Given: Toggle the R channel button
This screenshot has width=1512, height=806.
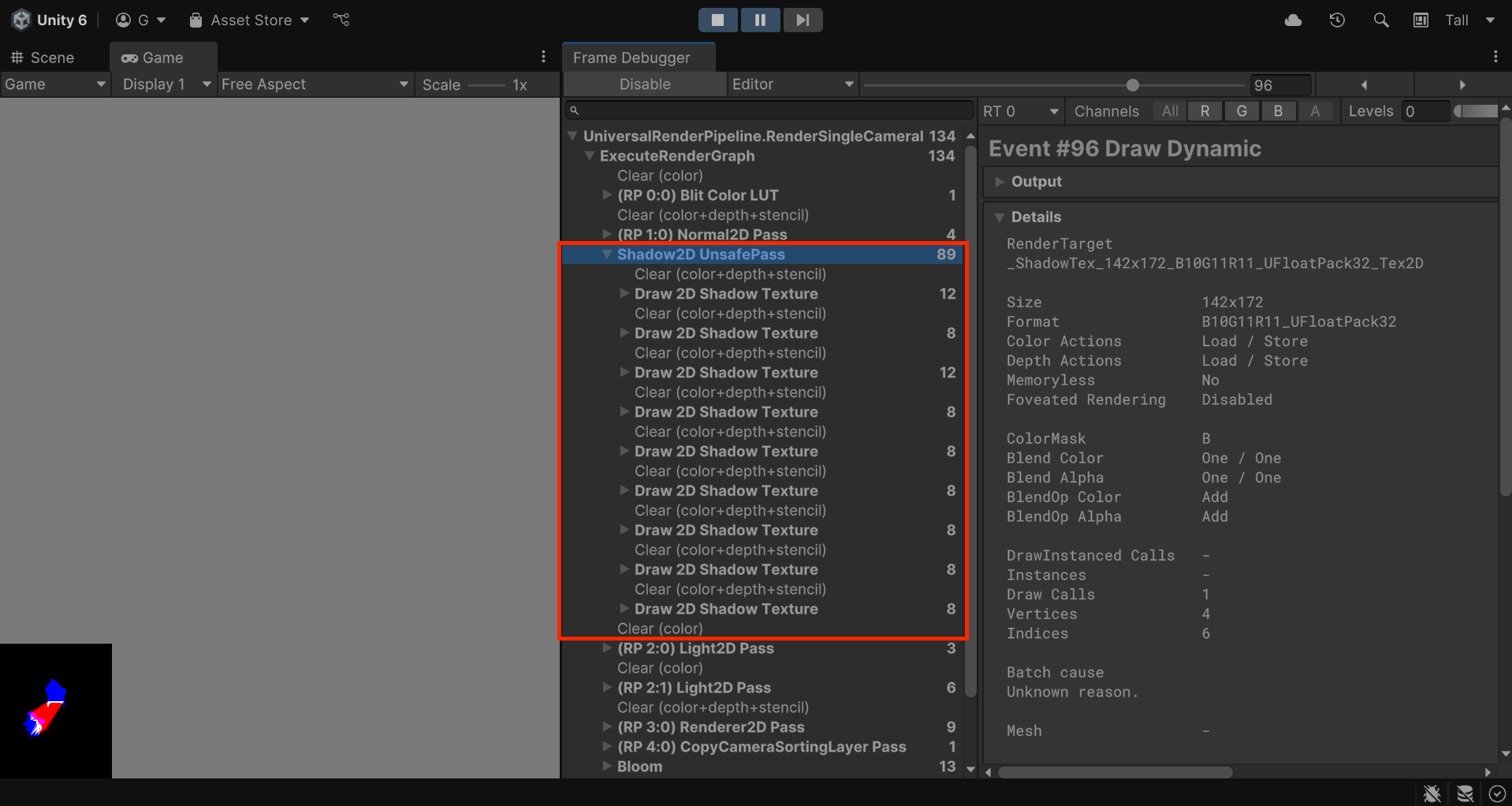Looking at the screenshot, I should pos(1205,111).
